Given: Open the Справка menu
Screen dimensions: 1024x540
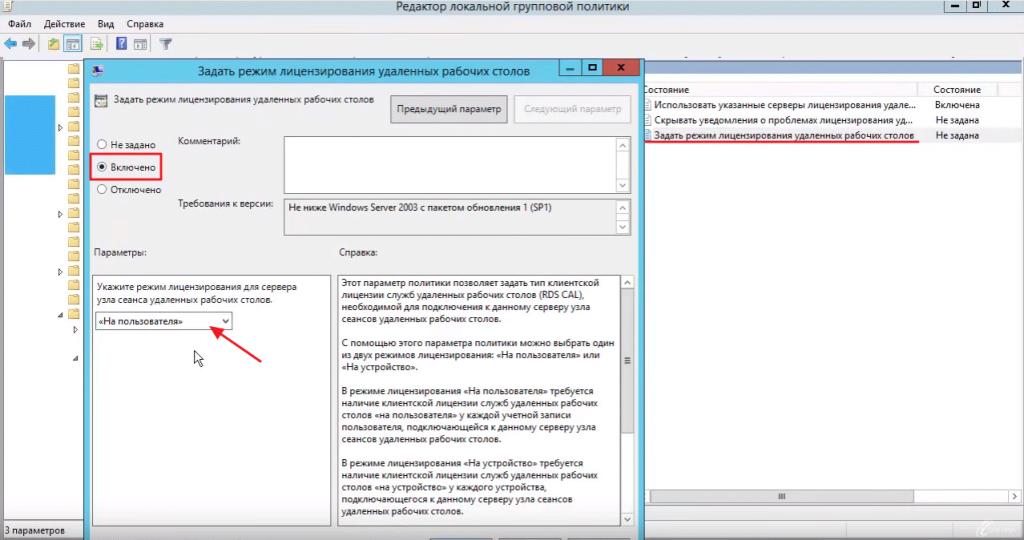Looking at the screenshot, I should pos(145,24).
